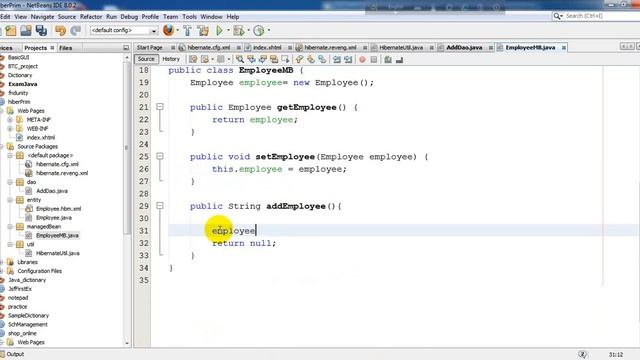Screen dimensions: 640x360
Task: Switch to the HibernateUtil.java editor tab
Action: (x=401, y=48)
